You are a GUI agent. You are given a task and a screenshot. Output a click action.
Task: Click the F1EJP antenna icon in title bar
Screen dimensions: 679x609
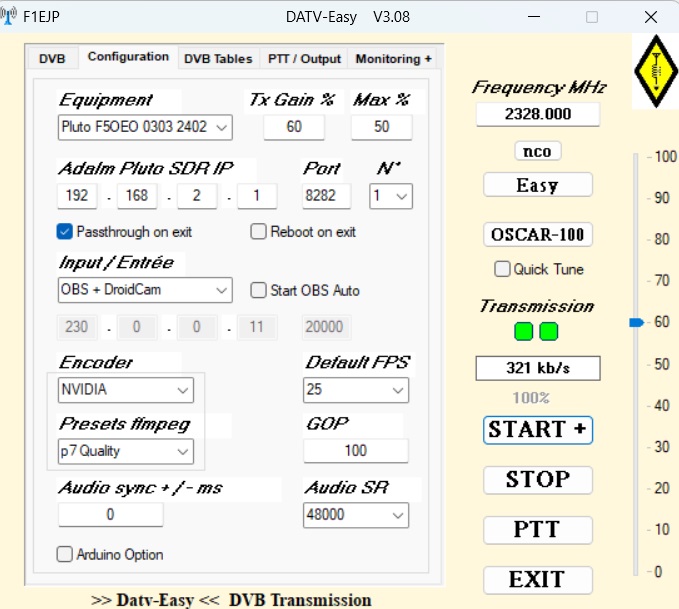[x=11, y=17]
